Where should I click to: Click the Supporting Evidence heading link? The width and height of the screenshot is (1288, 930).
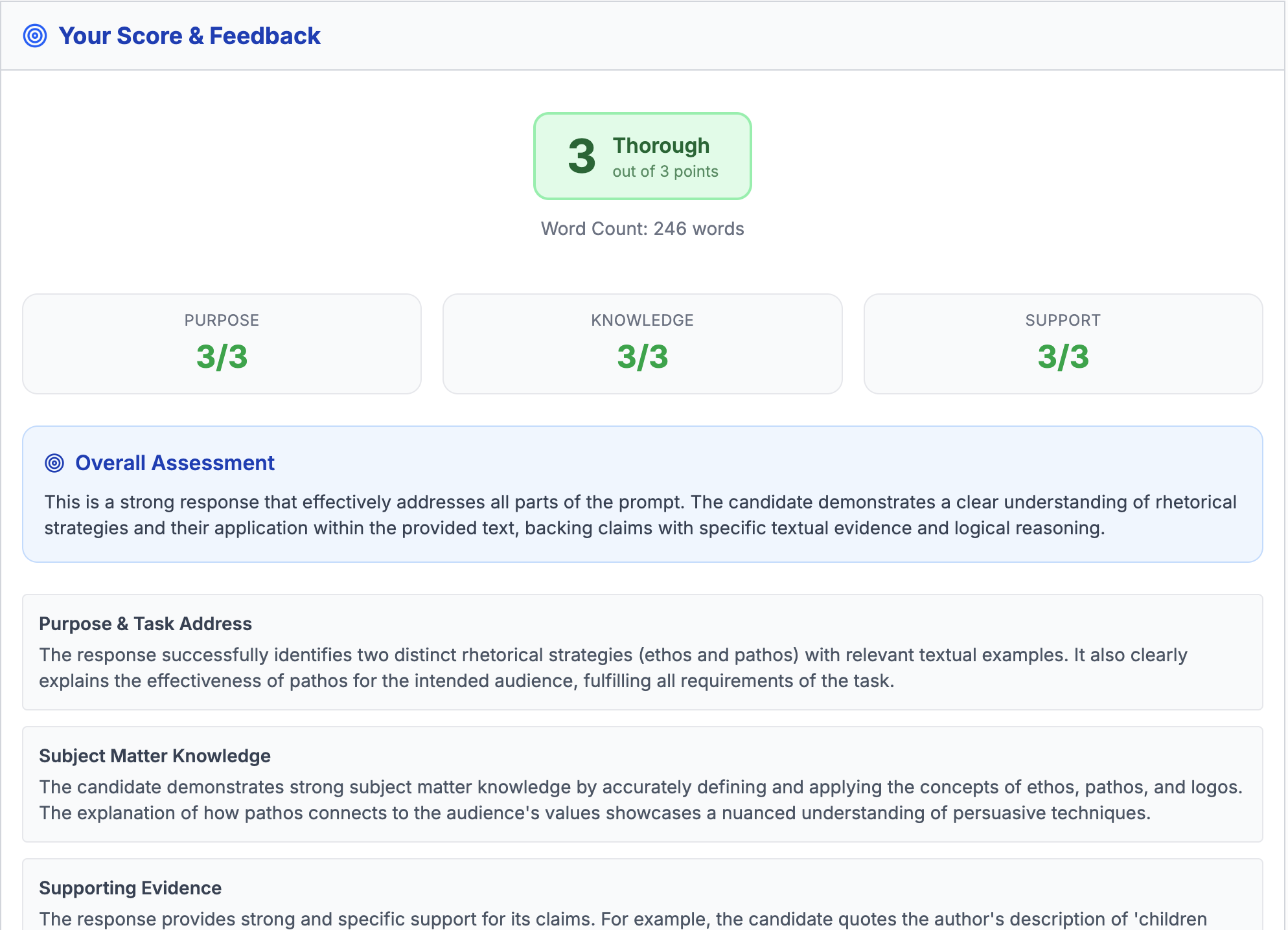(x=130, y=888)
